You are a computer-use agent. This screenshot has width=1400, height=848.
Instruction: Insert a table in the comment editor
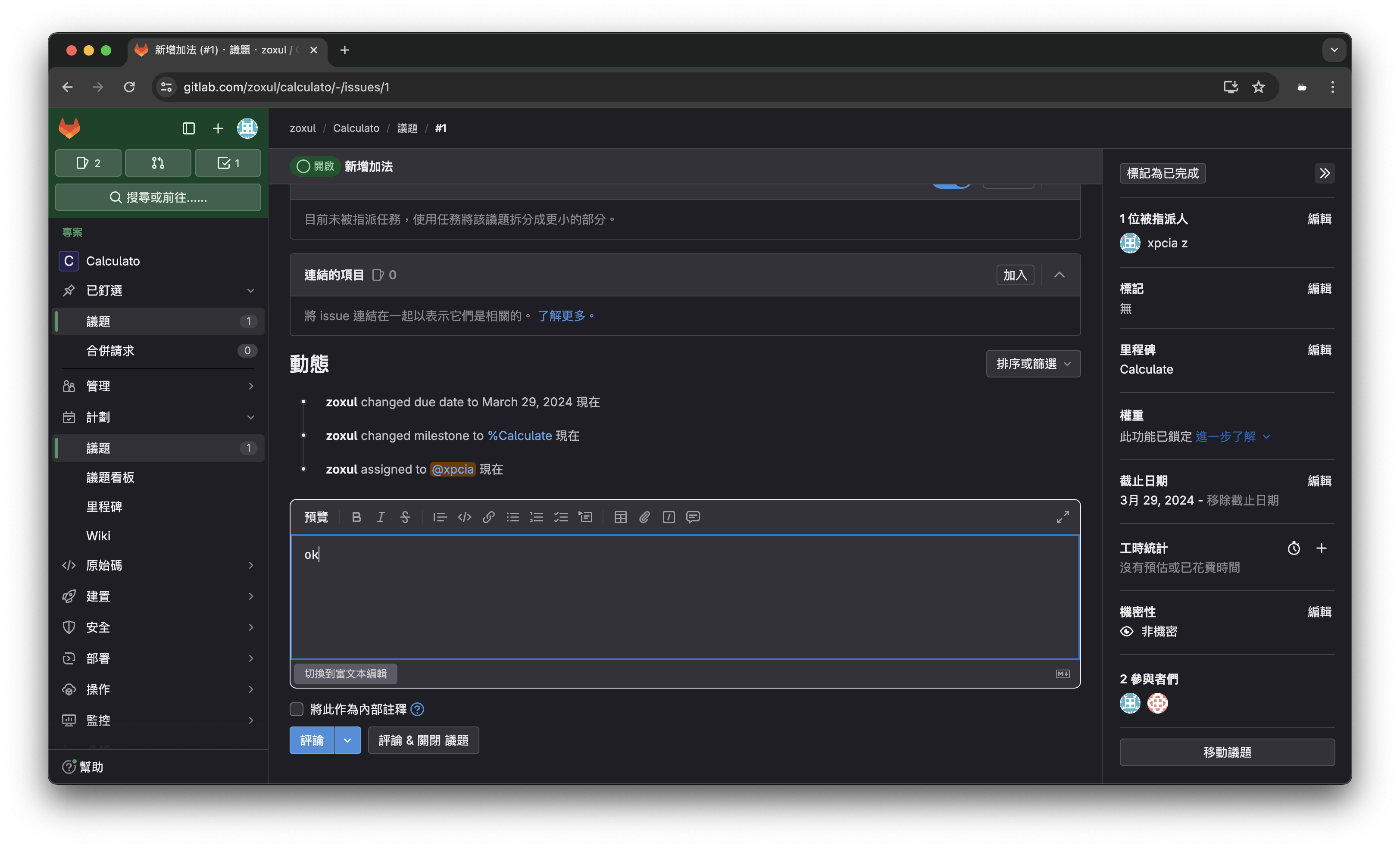click(x=620, y=517)
